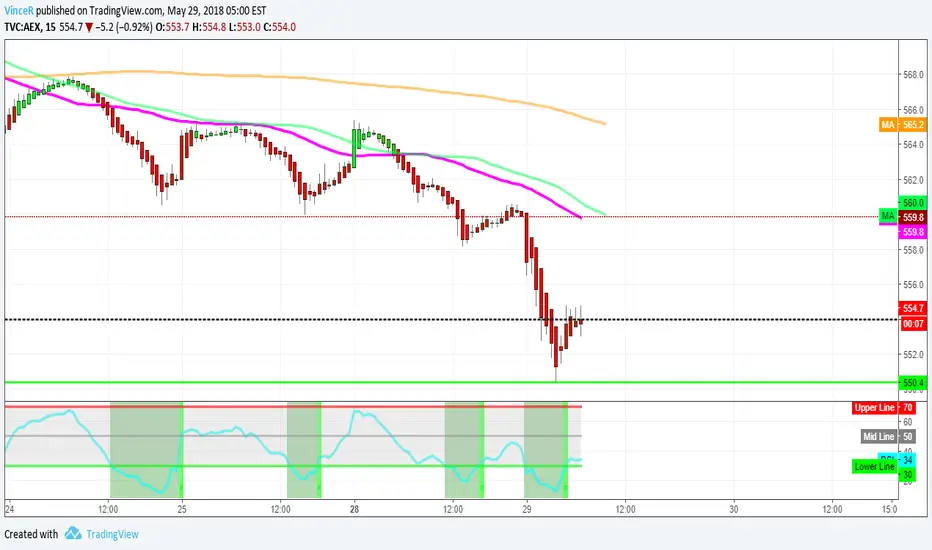This screenshot has width=932, height=550.
Task: Select the date 30 on time axis
Action: coord(734,509)
